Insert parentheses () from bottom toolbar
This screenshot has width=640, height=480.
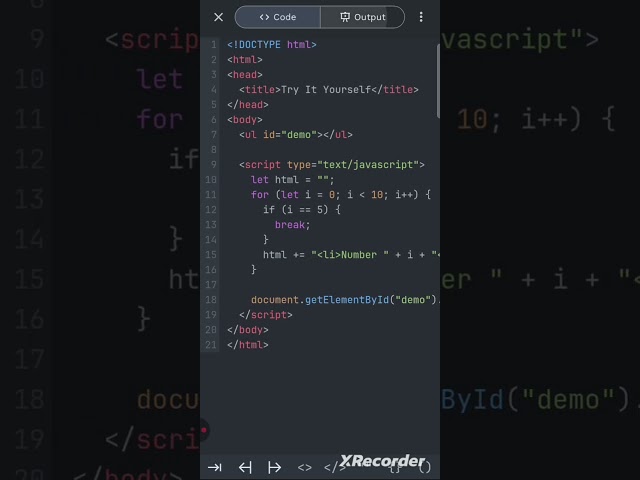[424, 467]
